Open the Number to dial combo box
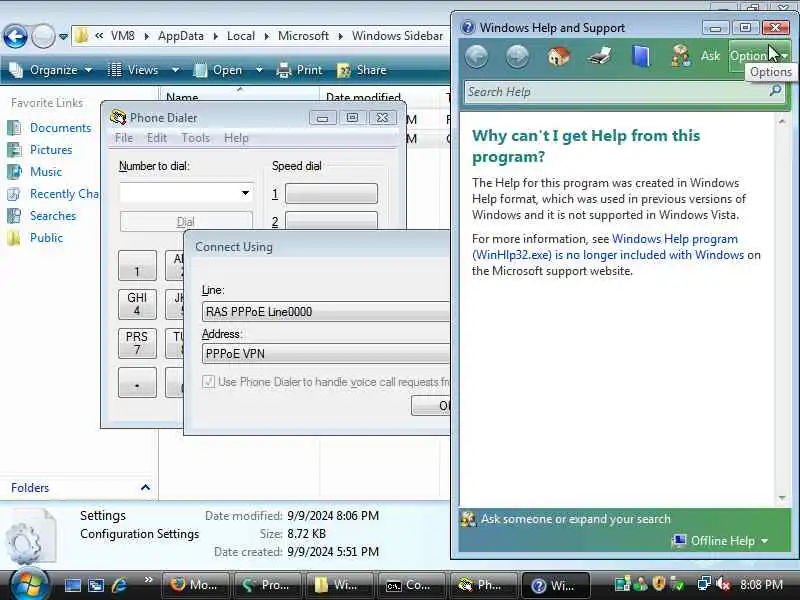Viewport: 800px width, 600px height. (186, 193)
